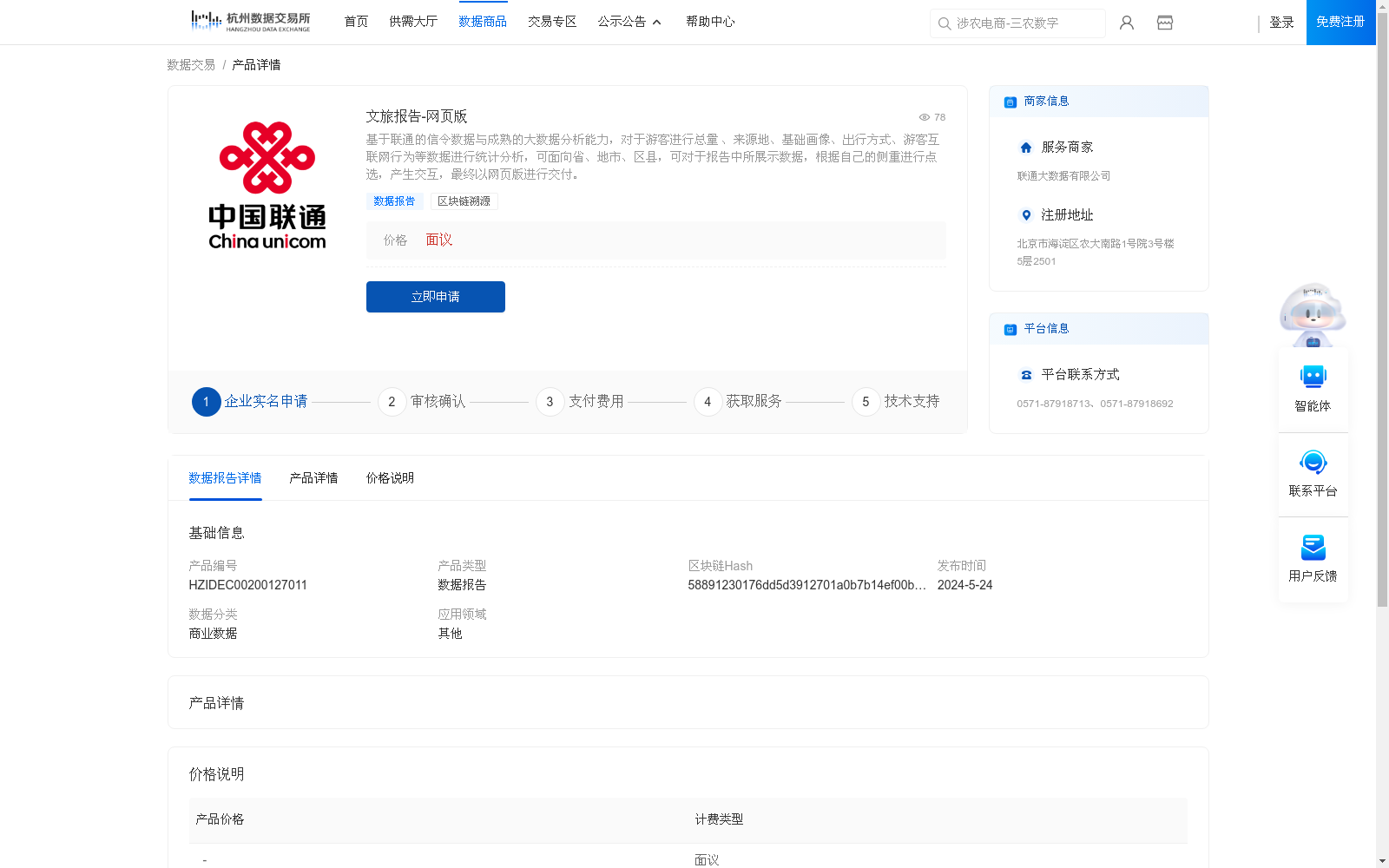Click the 注册地址 location pin icon
The image size is (1389, 868).
[x=1026, y=215]
